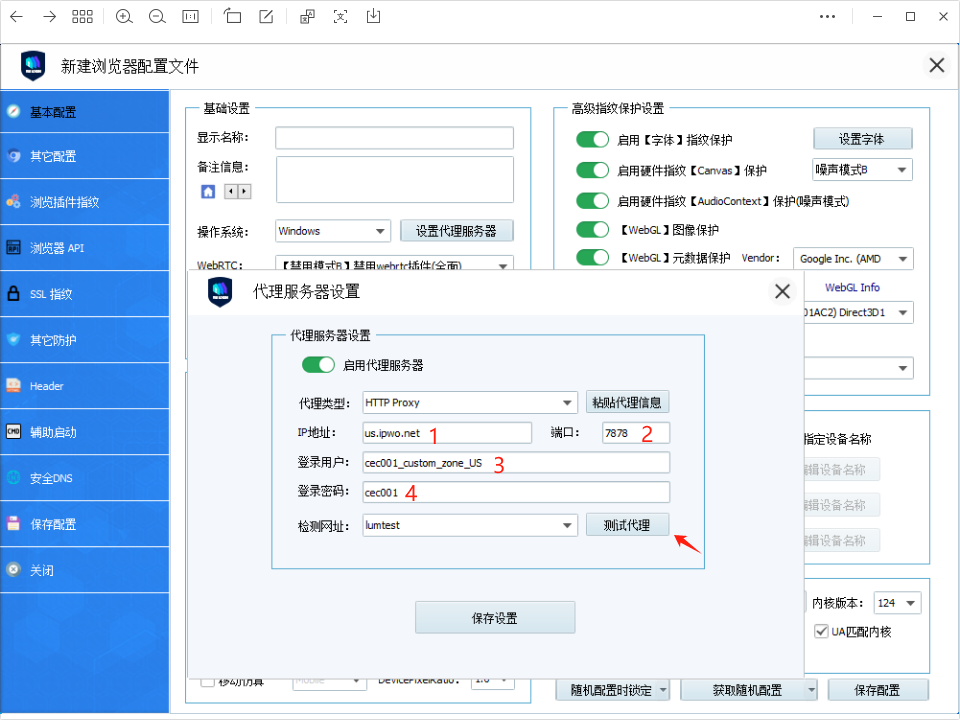The height and width of the screenshot is (720, 960).
Task: Toggle 【AudioContext】保护 switch
Action: tap(592, 201)
